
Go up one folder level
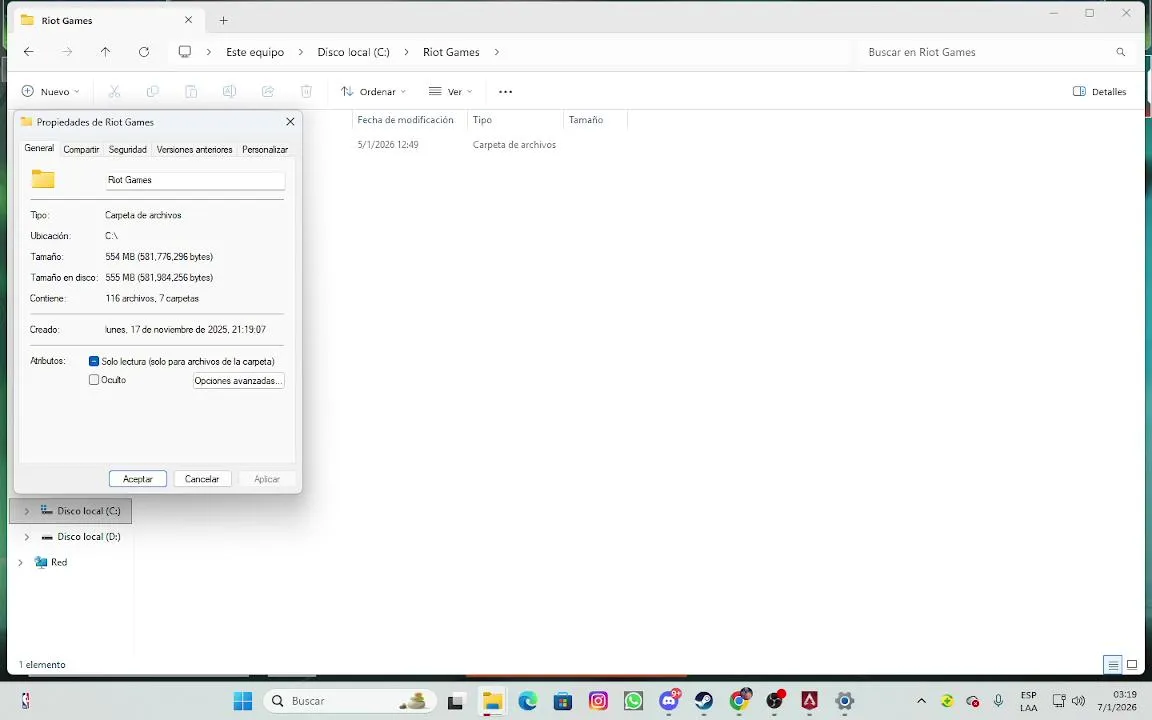coord(105,51)
